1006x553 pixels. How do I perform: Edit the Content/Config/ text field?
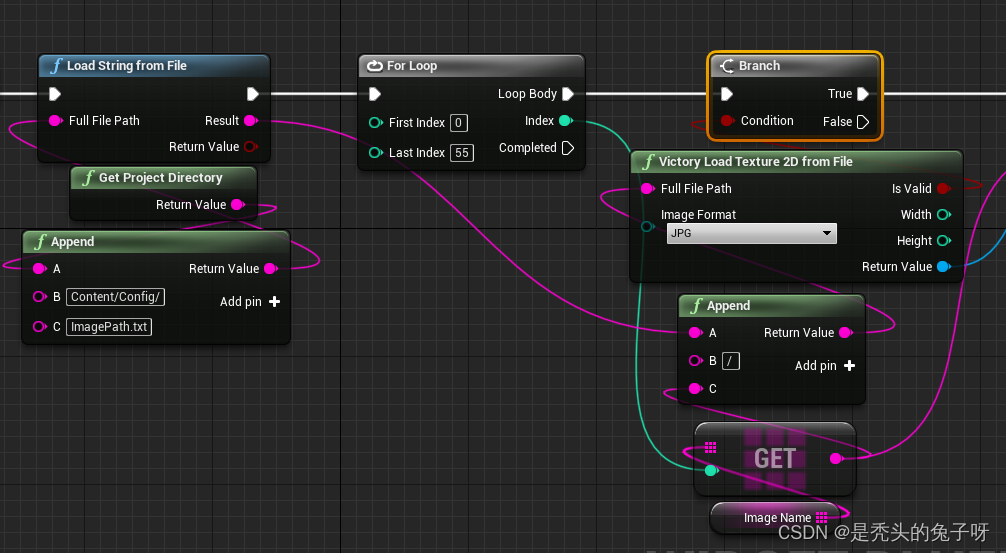point(115,297)
